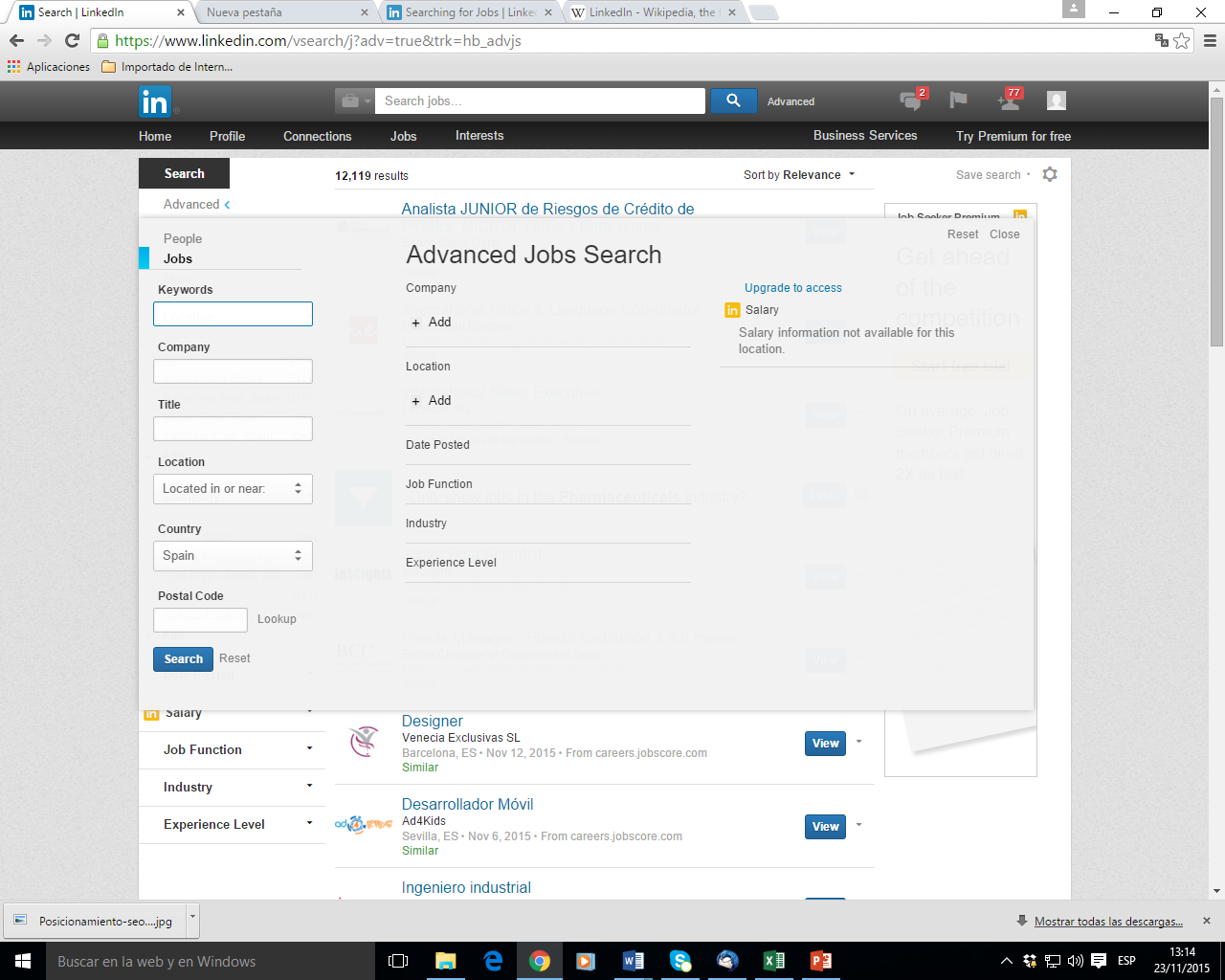Viewport: 1225px width, 980px height.
Task: Open Task View on the taskbar
Action: click(398, 961)
